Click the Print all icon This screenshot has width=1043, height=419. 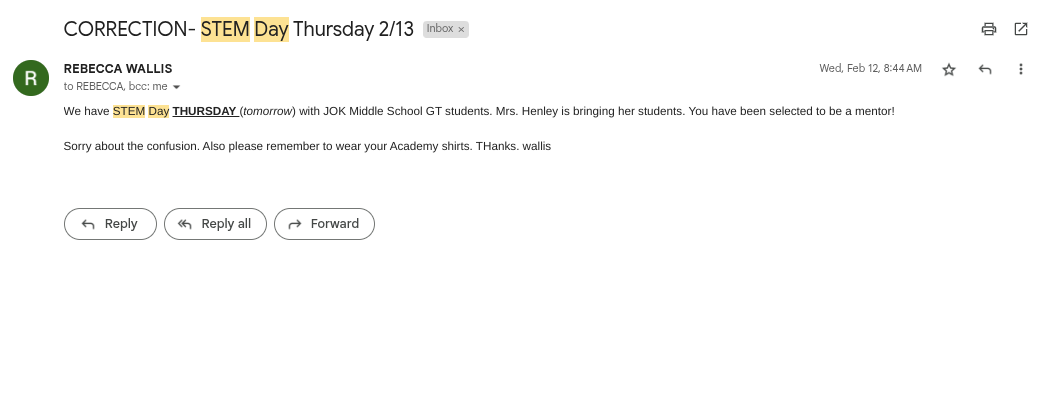pyautogui.click(x=989, y=29)
